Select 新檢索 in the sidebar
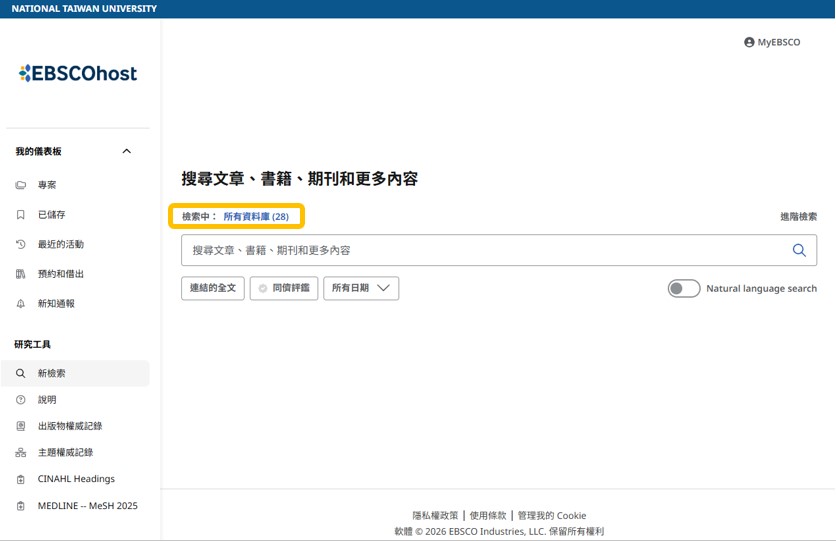The height and width of the screenshot is (541, 836). point(52,374)
